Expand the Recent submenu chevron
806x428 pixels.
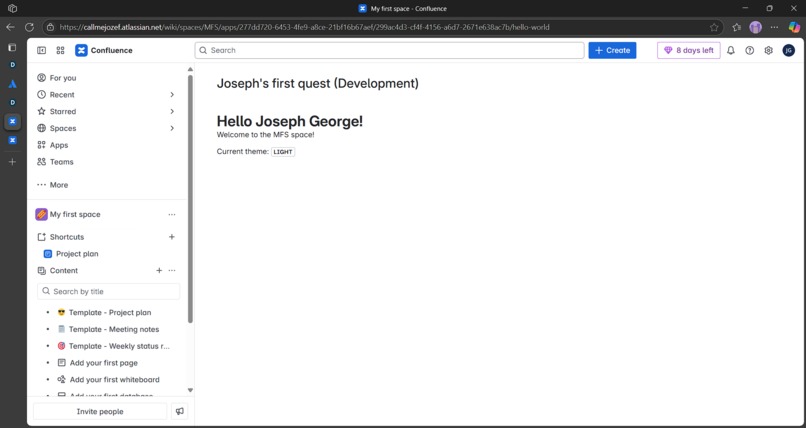click(x=172, y=95)
